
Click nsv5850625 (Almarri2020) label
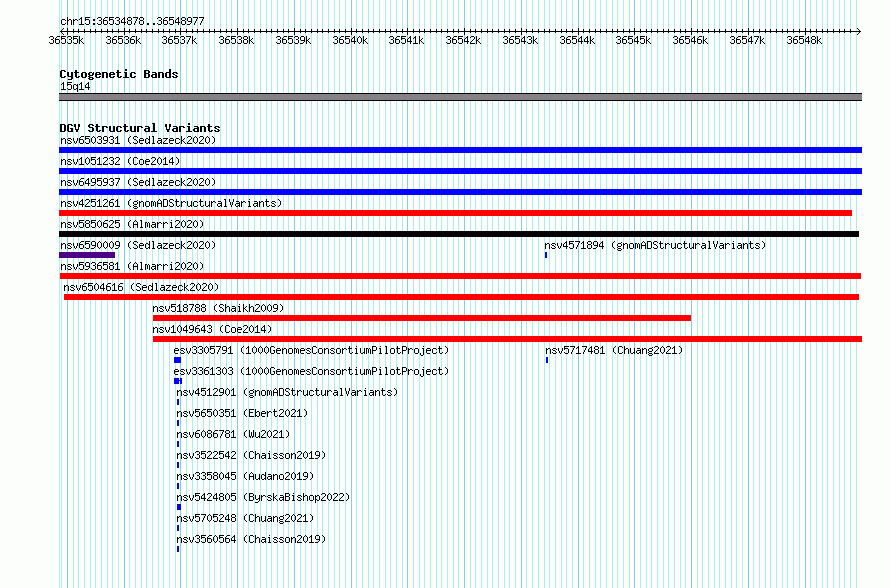132,224
